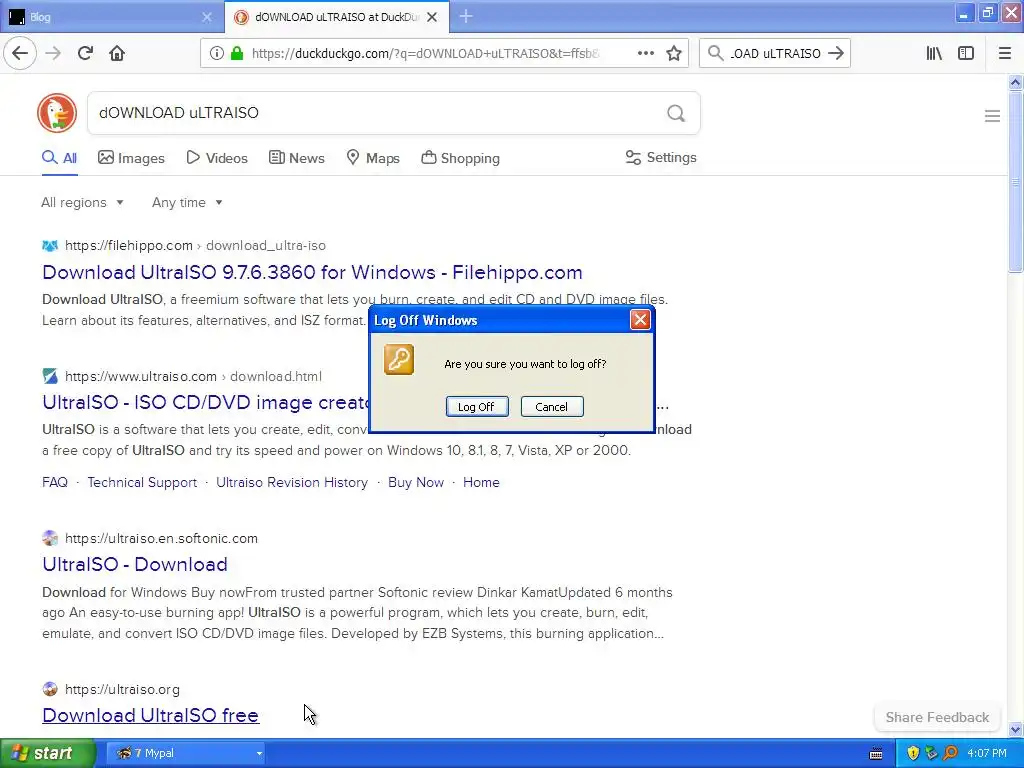
Task: Open Download UltraISO free link
Action: click(x=150, y=715)
